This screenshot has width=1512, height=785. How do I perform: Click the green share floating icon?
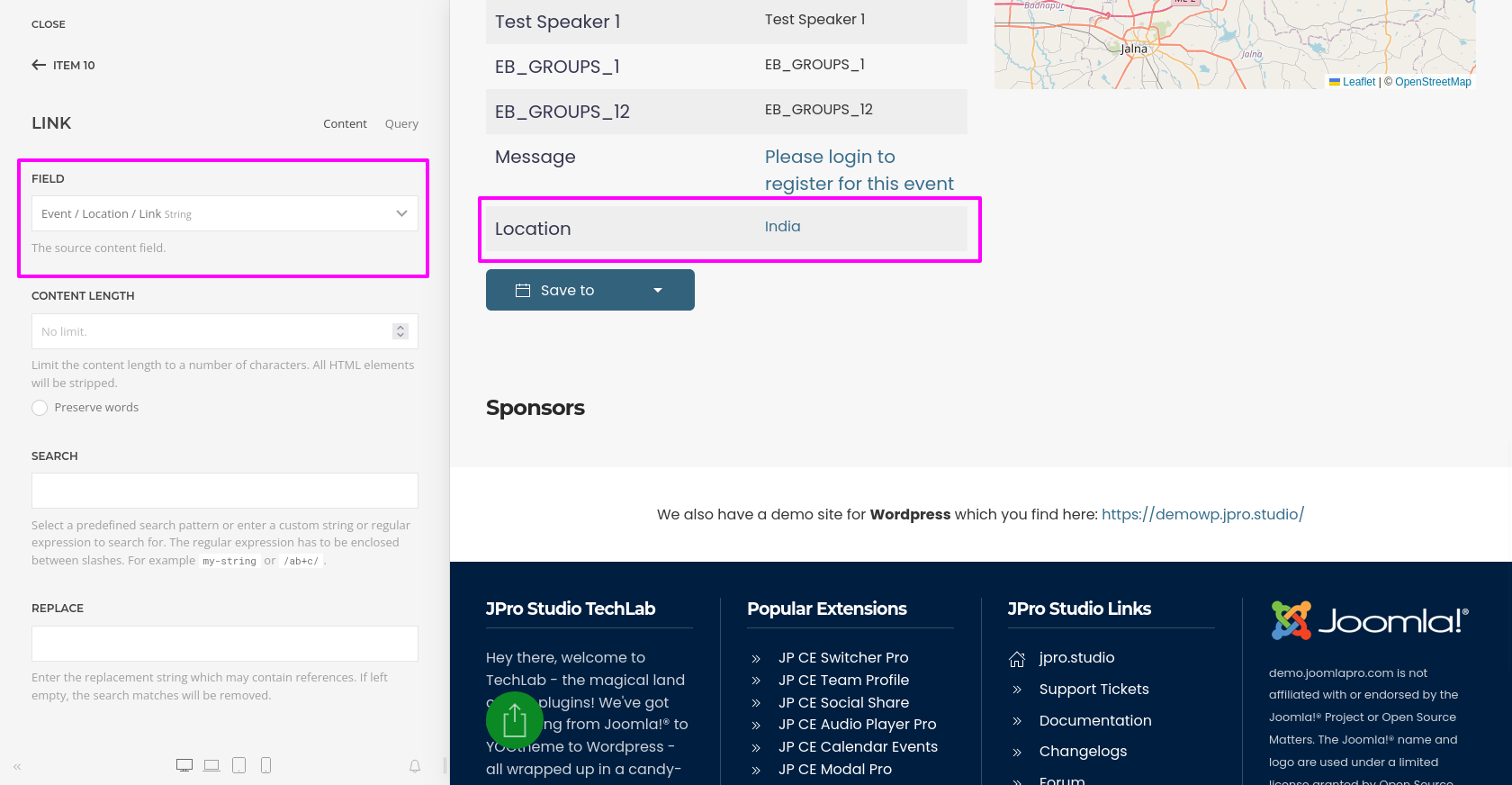tap(514, 720)
